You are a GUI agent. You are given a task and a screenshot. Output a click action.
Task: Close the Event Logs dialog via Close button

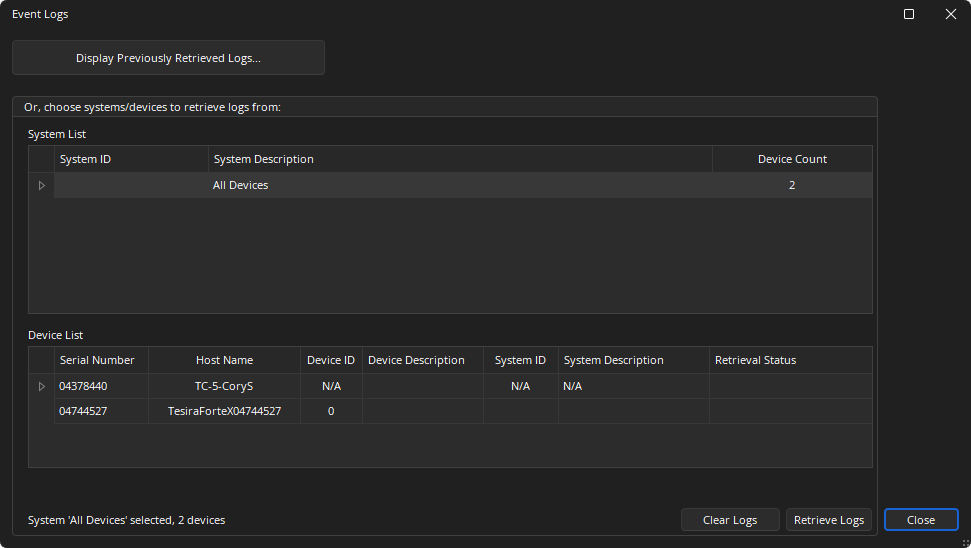[x=920, y=520]
